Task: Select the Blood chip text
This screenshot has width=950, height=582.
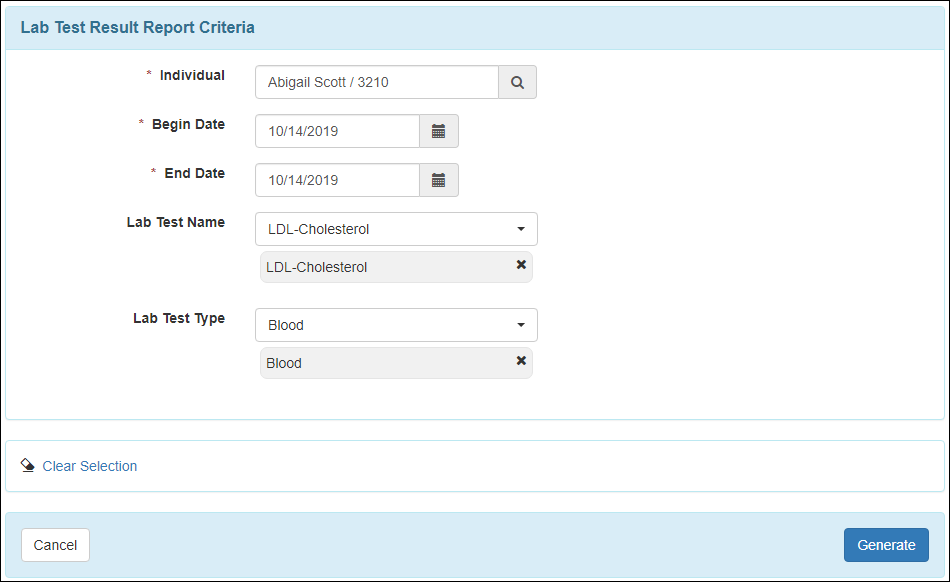Action: click(284, 363)
